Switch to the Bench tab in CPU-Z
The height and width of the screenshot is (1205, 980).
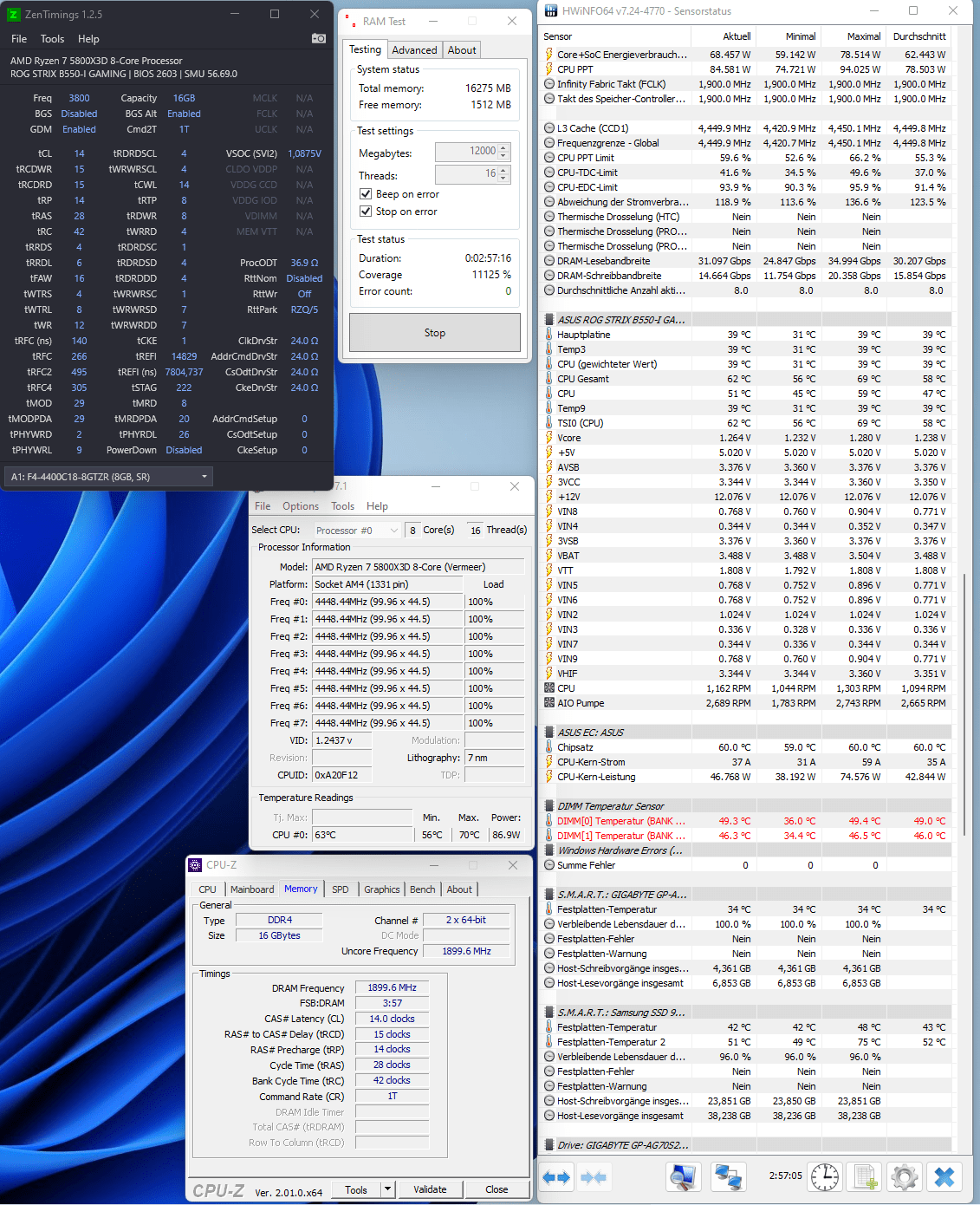[423, 889]
